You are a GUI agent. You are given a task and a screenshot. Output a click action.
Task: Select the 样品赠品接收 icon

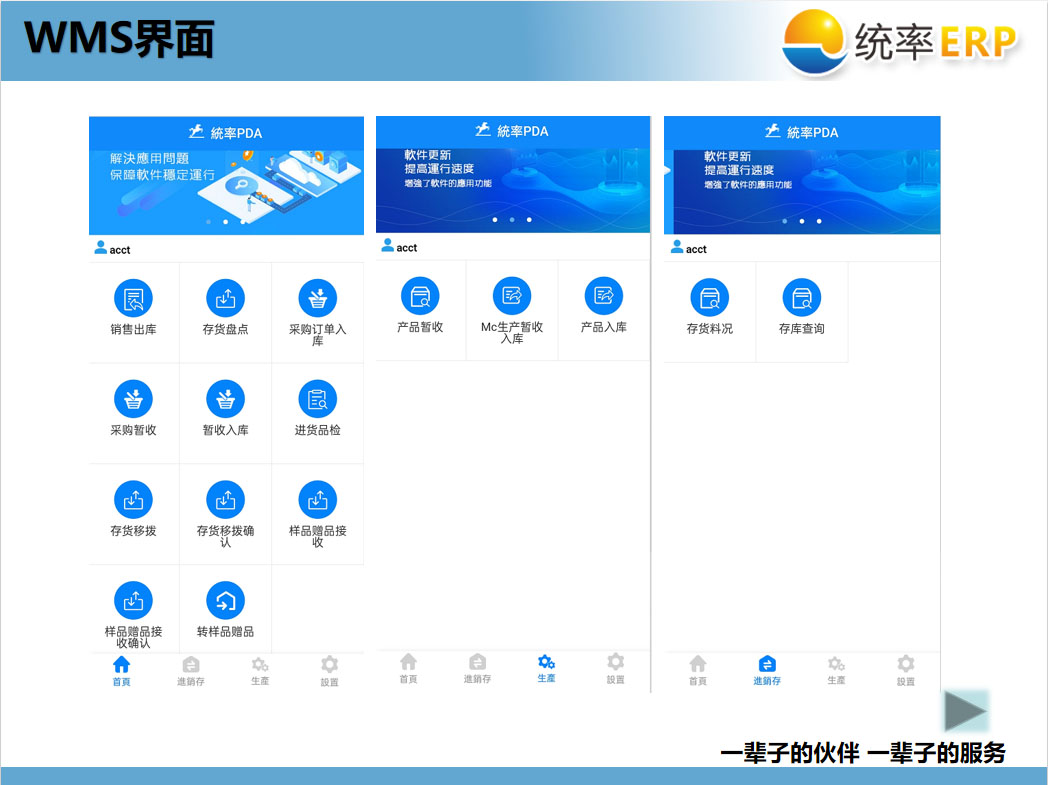[x=317, y=500]
